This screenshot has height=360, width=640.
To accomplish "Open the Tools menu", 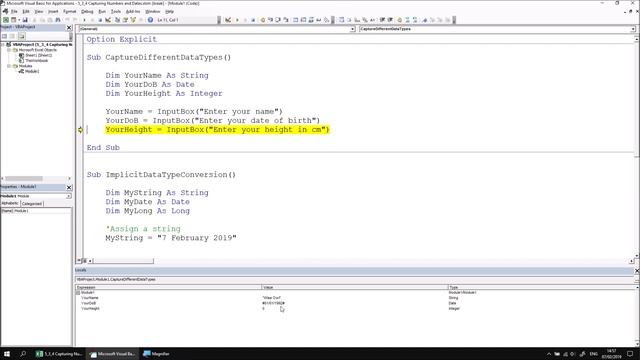I will tap(116, 11).
